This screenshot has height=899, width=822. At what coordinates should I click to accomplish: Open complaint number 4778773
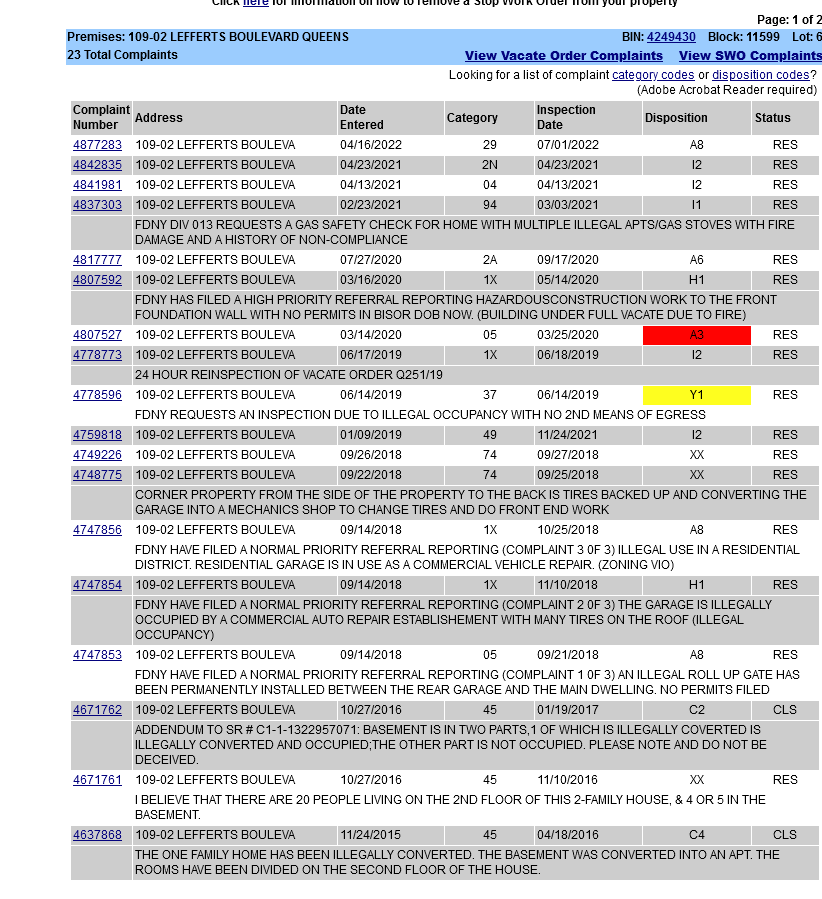pos(97,355)
